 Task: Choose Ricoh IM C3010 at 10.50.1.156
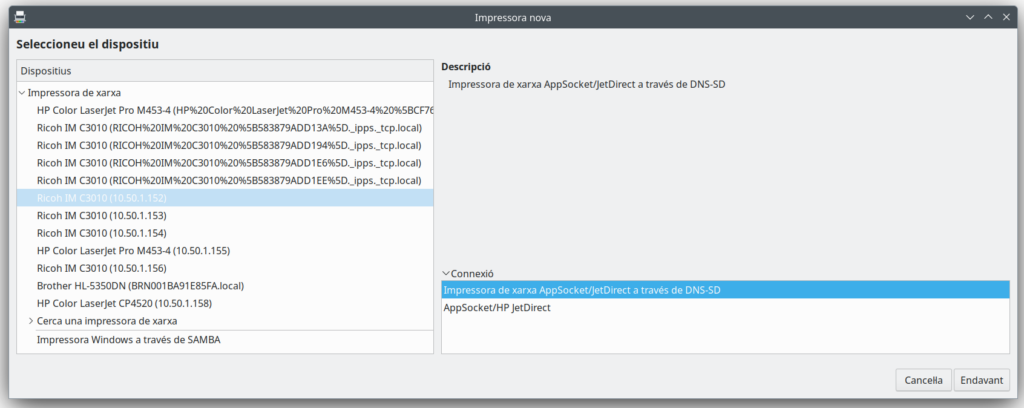click(101, 268)
